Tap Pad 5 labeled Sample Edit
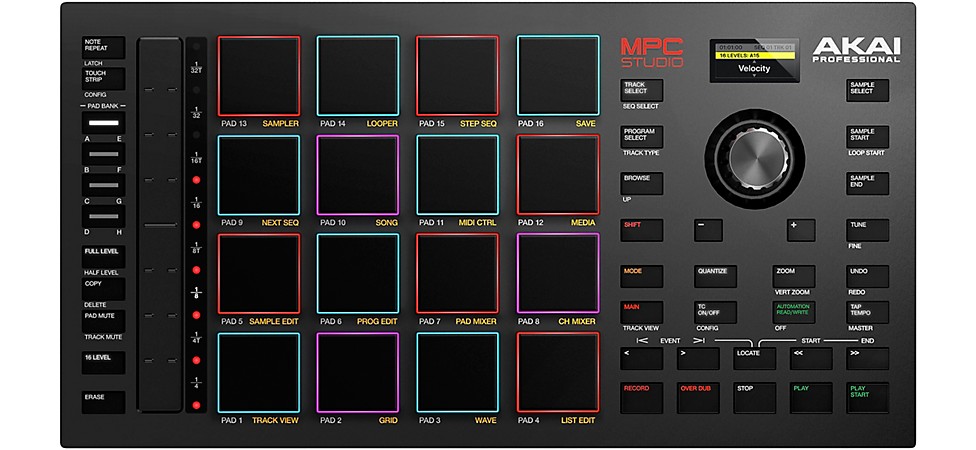Screen dimensions: 976x450 (x=259, y=274)
